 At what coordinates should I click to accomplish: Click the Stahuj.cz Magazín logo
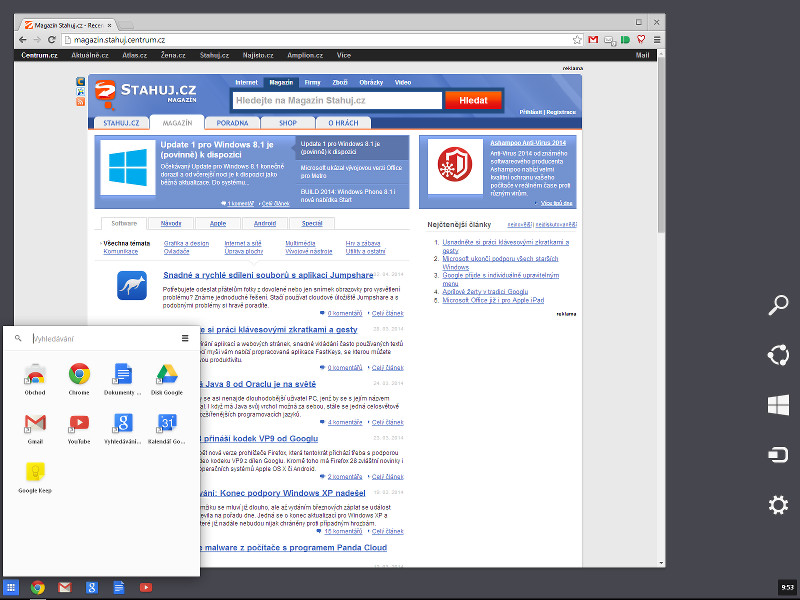click(x=146, y=94)
